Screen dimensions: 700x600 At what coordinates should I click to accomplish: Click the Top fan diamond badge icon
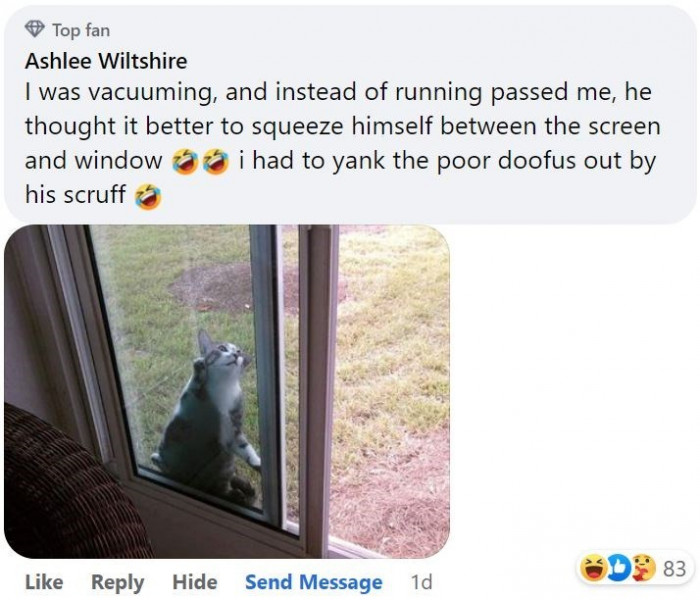[34, 29]
